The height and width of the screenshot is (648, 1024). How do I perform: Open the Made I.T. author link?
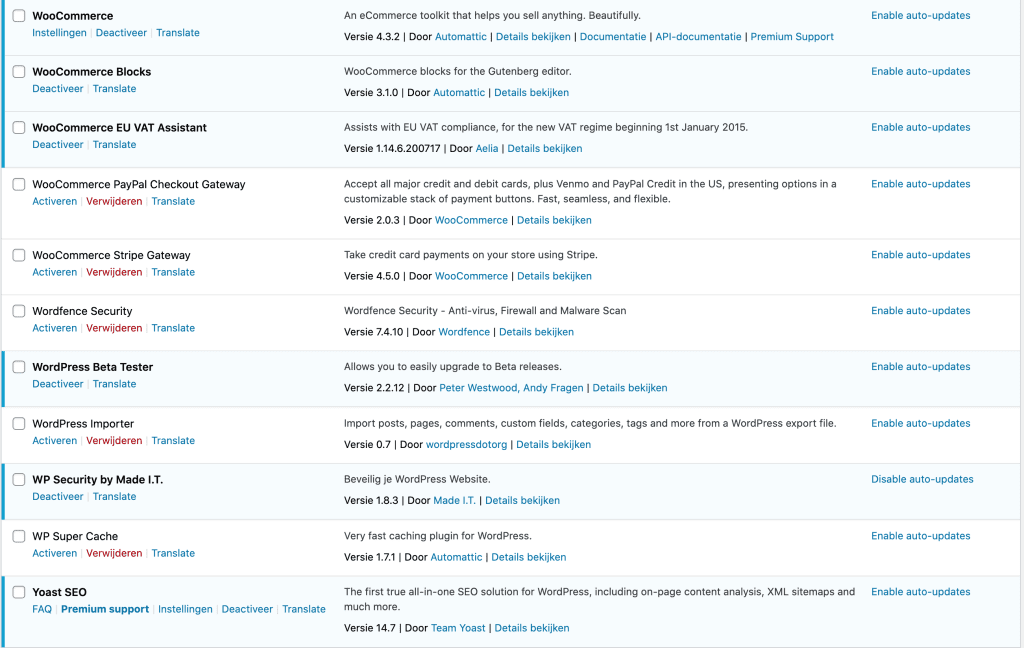coord(455,501)
